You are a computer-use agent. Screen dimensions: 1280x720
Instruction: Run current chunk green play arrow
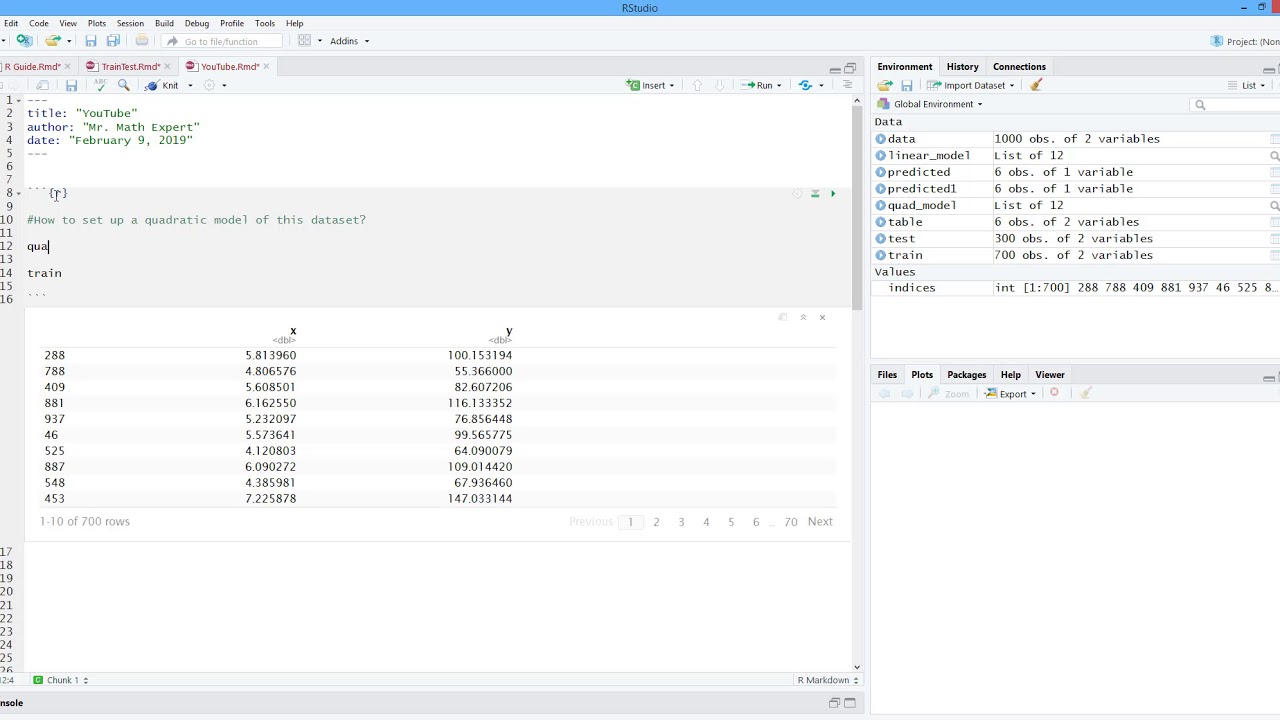pos(833,193)
